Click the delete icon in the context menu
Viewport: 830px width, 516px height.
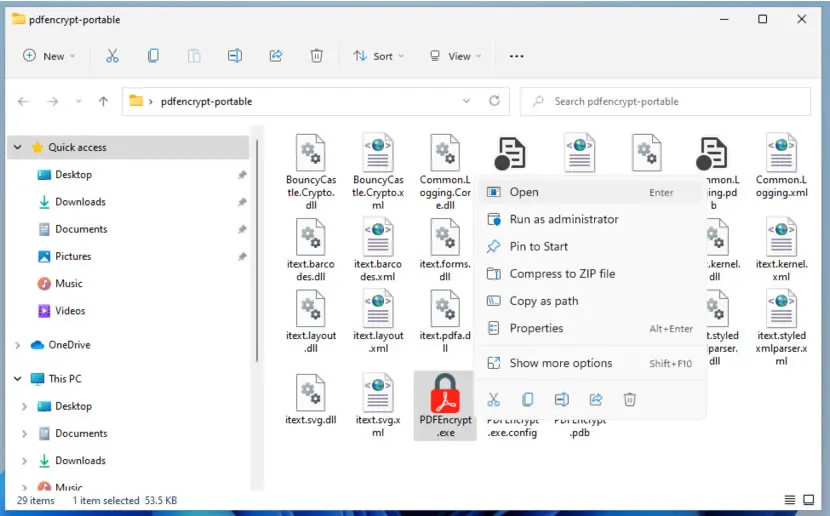pos(629,400)
